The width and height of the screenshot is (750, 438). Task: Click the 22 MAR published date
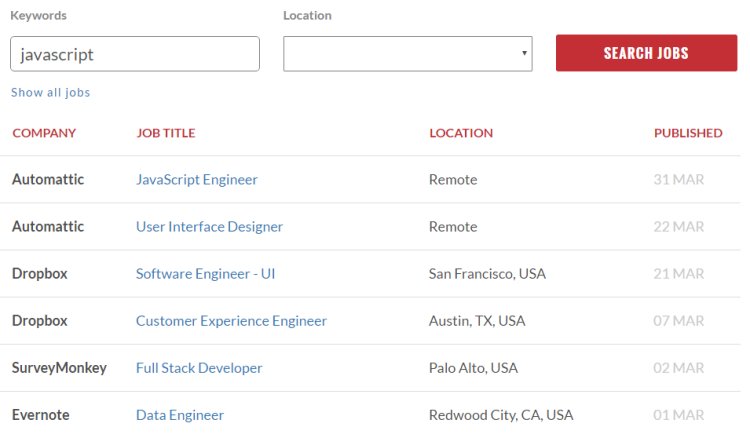click(x=679, y=226)
